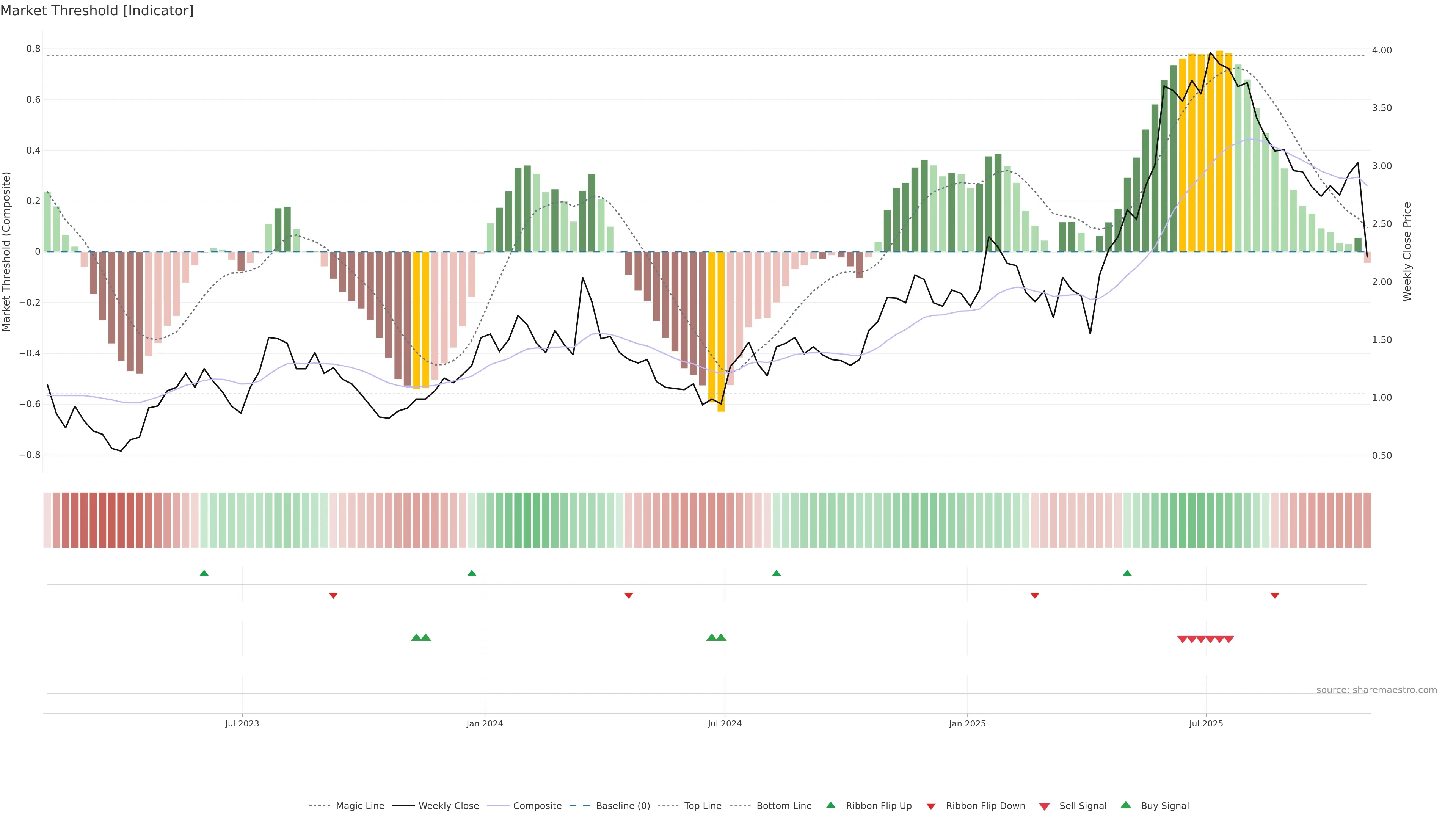Click the Ribbon Flip Down marker after Jan 2025
This screenshot has height=819, width=1456.
1035,596
